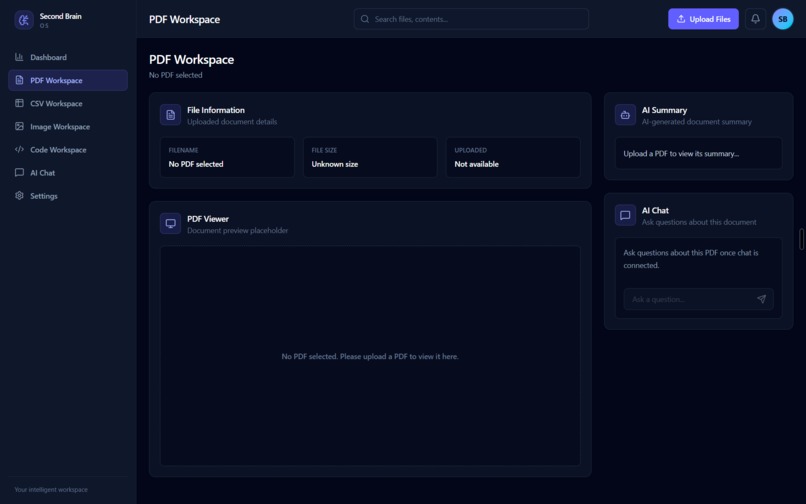Click the File Information document icon
Viewport: 806px width, 504px height.
170,115
